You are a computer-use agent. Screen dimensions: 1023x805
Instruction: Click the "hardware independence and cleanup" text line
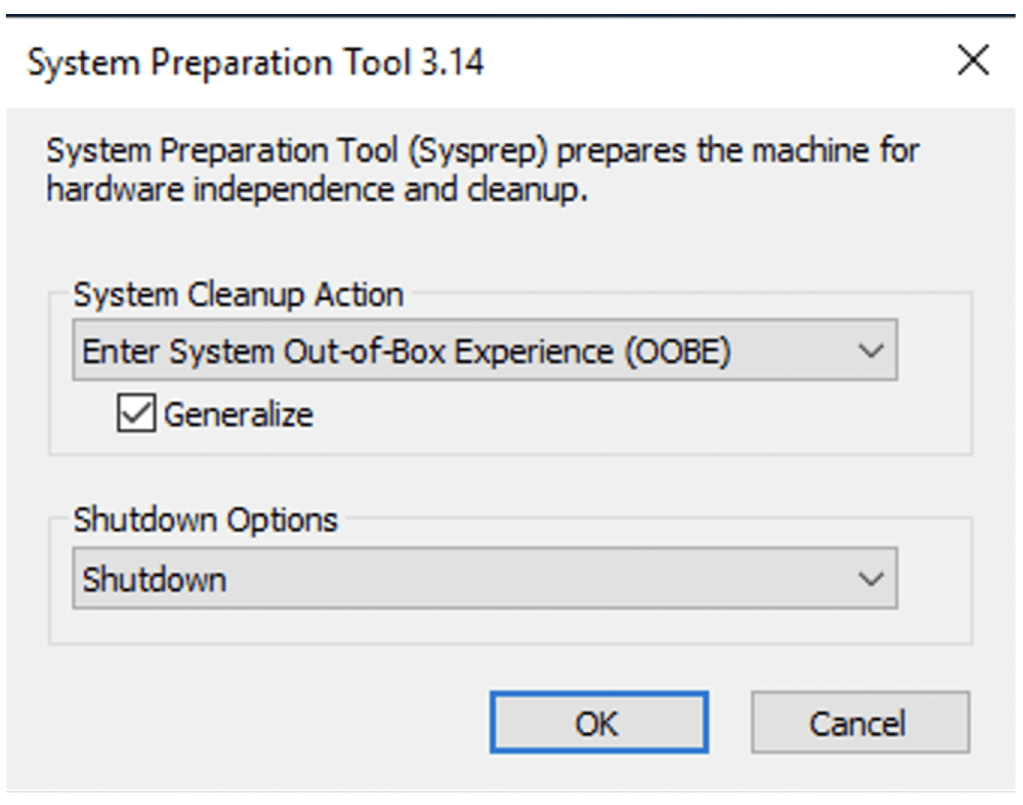point(317,190)
